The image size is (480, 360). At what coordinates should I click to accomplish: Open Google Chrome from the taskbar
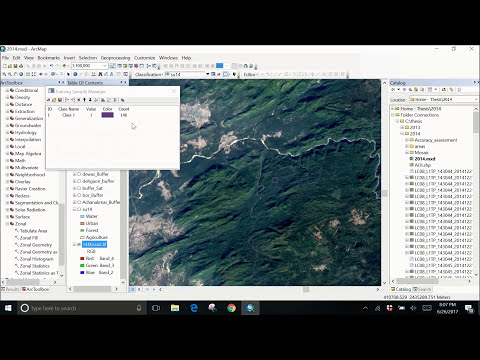[231, 308]
